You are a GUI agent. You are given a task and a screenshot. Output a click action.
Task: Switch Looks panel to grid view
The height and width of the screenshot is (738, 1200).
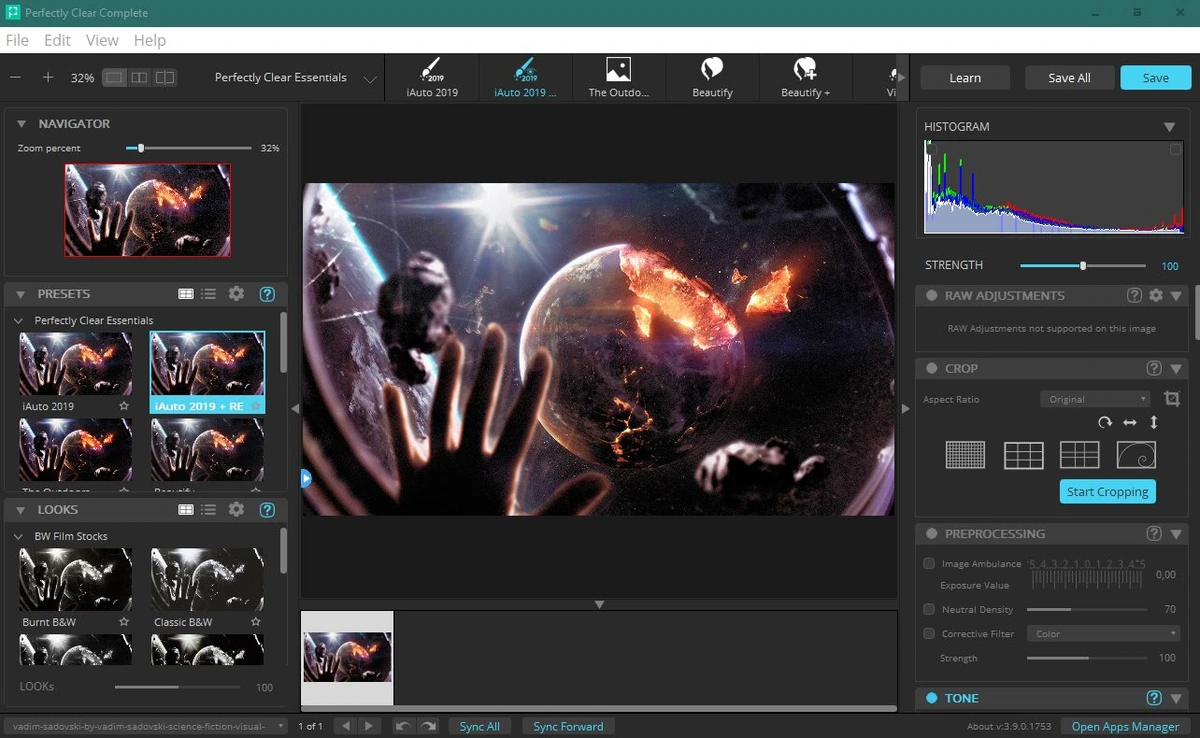(x=186, y=510)
